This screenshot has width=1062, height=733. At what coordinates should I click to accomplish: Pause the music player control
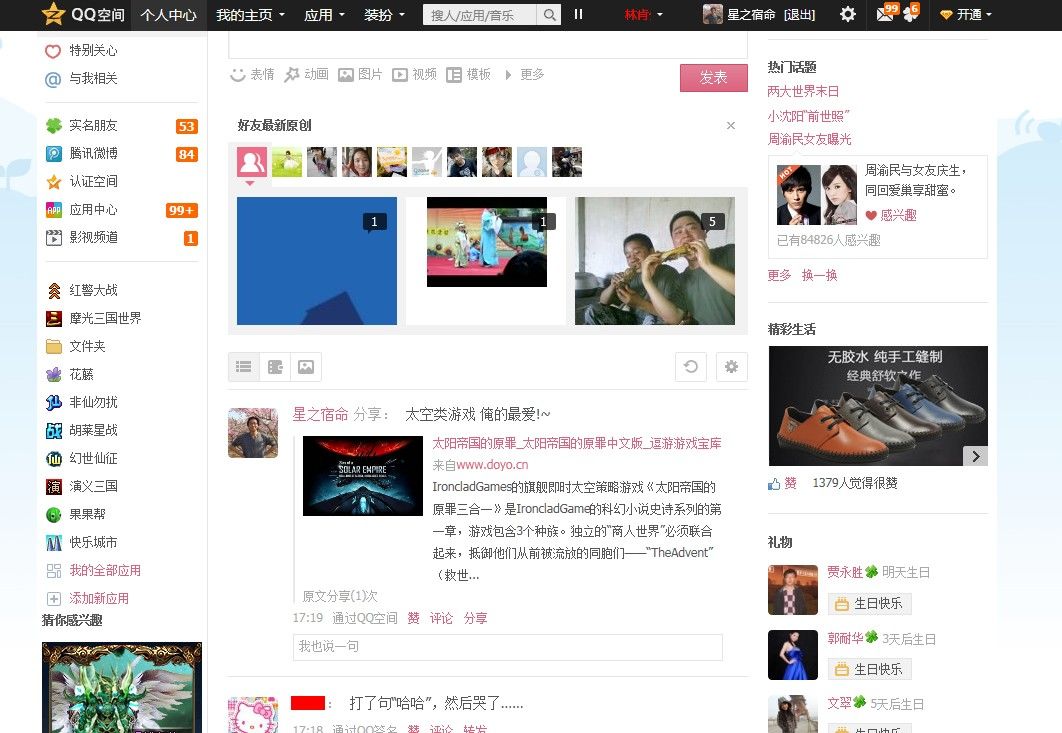(x=578, y=14)
